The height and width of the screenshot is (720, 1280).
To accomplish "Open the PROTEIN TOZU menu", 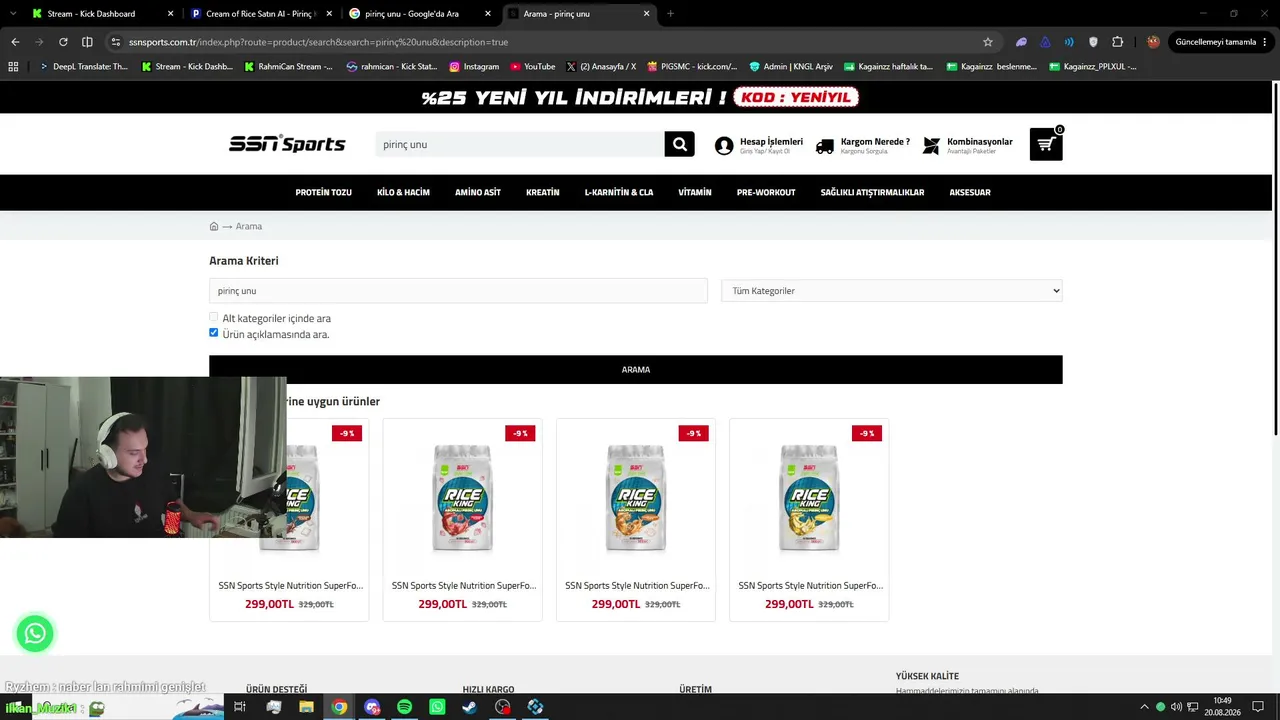I will [323, 192].
